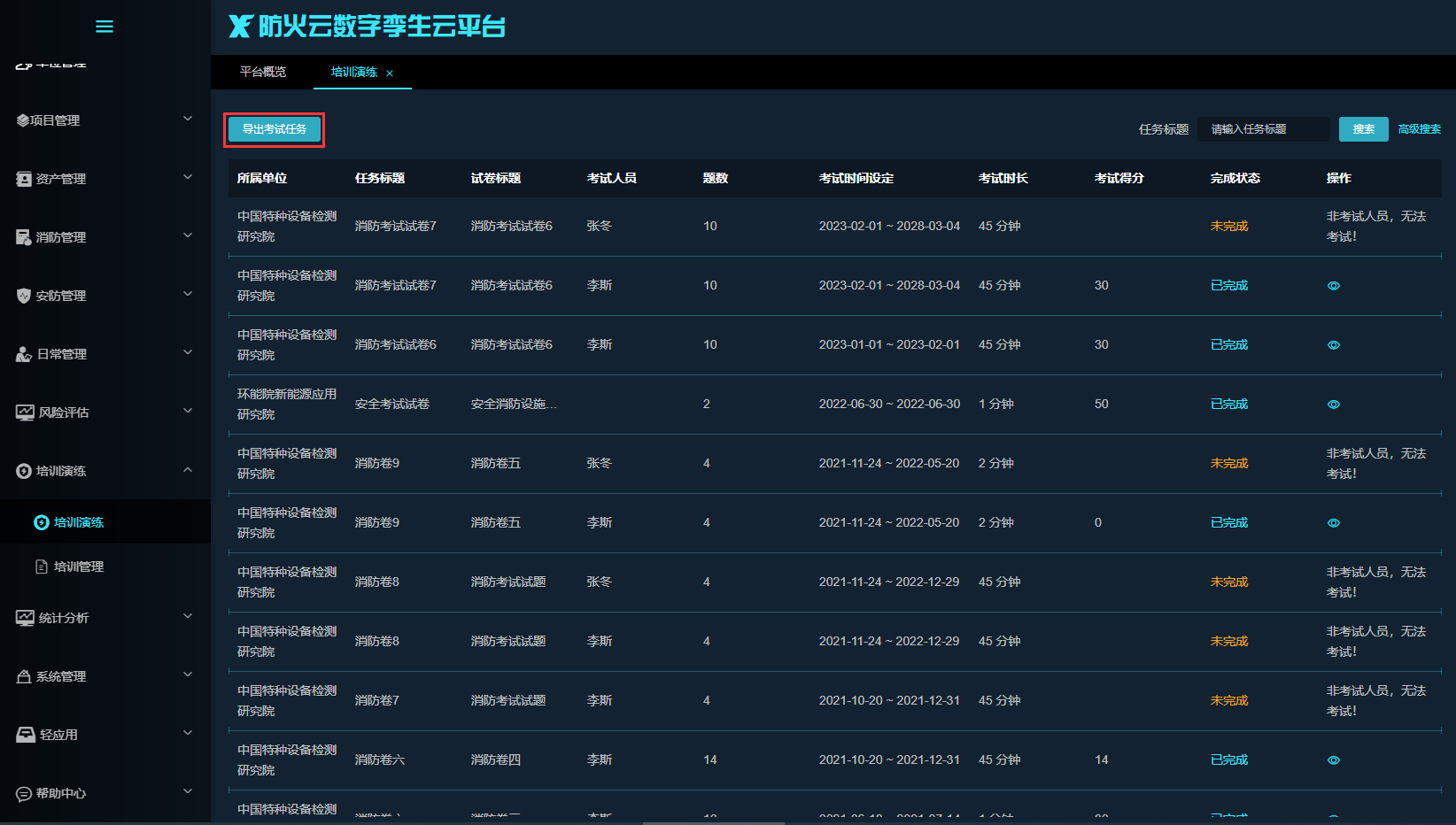The width and height of the screenshot is (1456, 825).
Task: Expand the 统计分析 menu chevron
Action: click(188, 616)
